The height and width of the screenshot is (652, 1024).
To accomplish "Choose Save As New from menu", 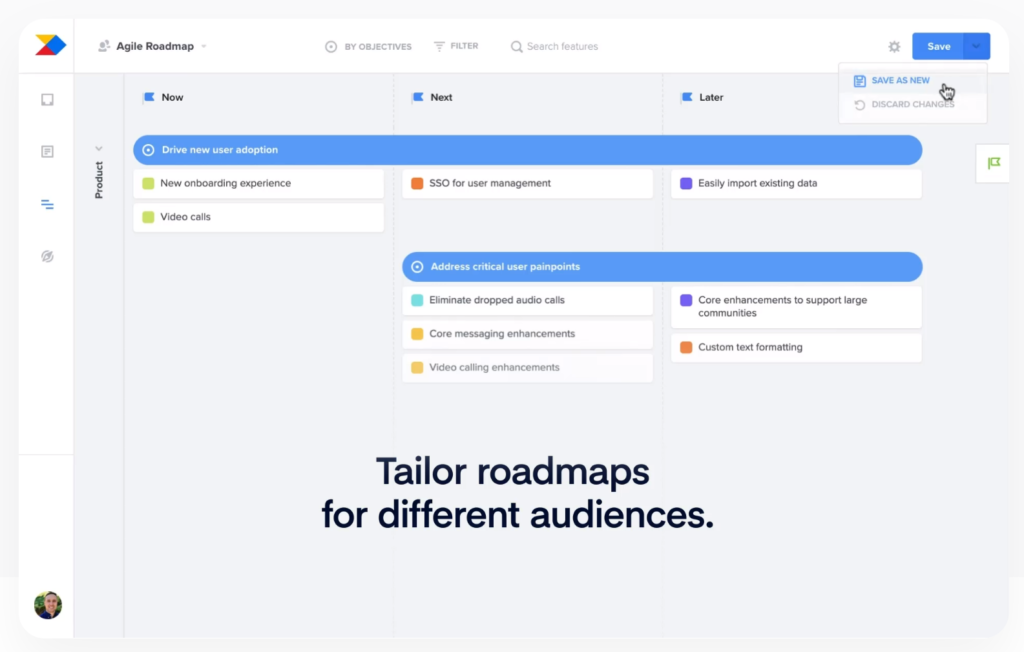I will pos(899,81).
